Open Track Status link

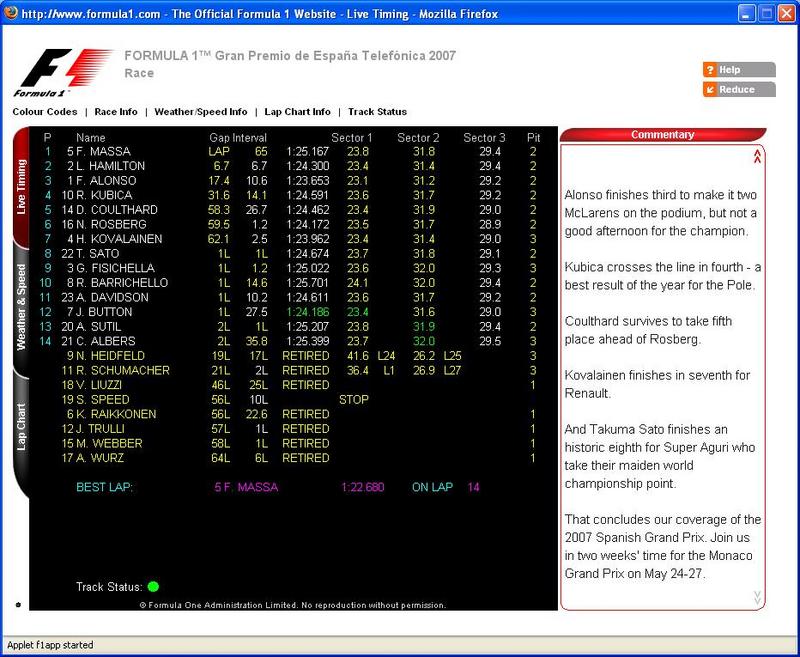point(378,112)
